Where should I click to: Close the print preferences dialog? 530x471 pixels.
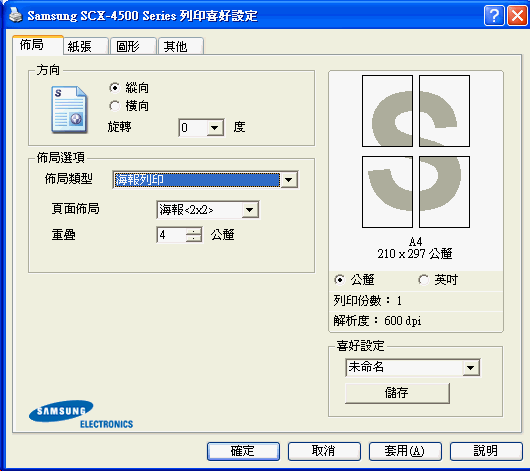point(517,15)
